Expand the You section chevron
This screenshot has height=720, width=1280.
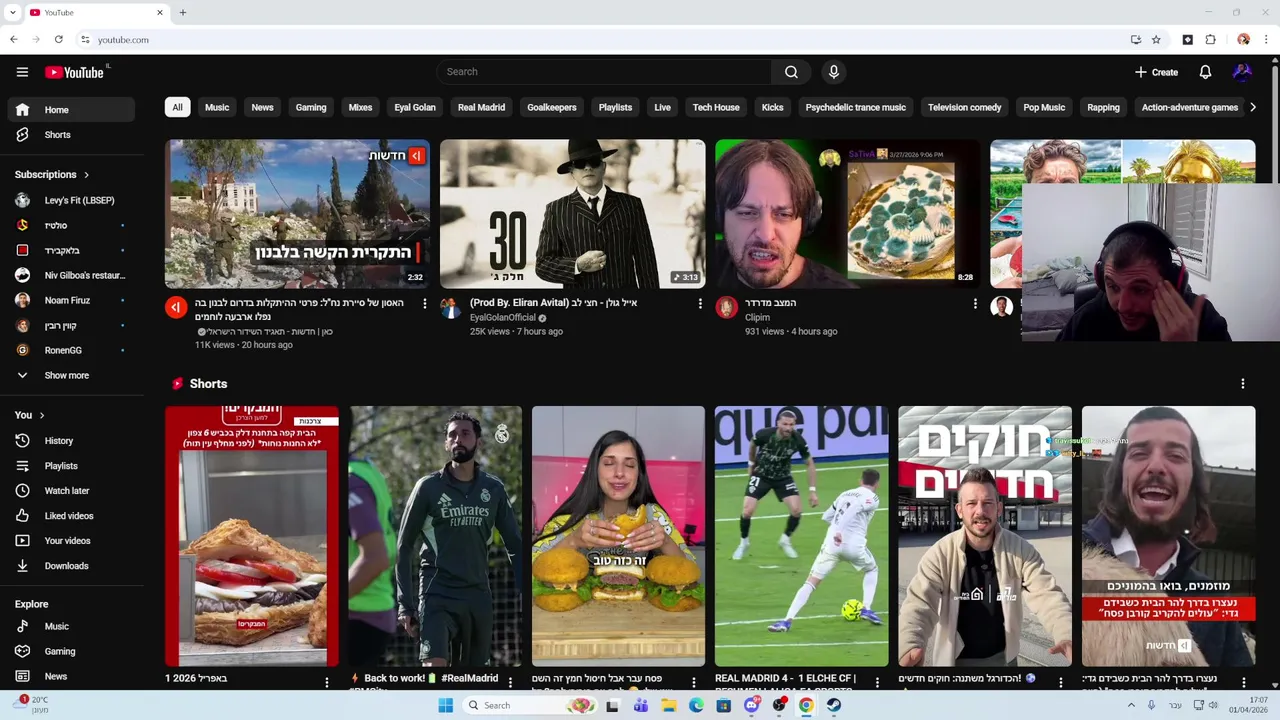pos(42,415)
